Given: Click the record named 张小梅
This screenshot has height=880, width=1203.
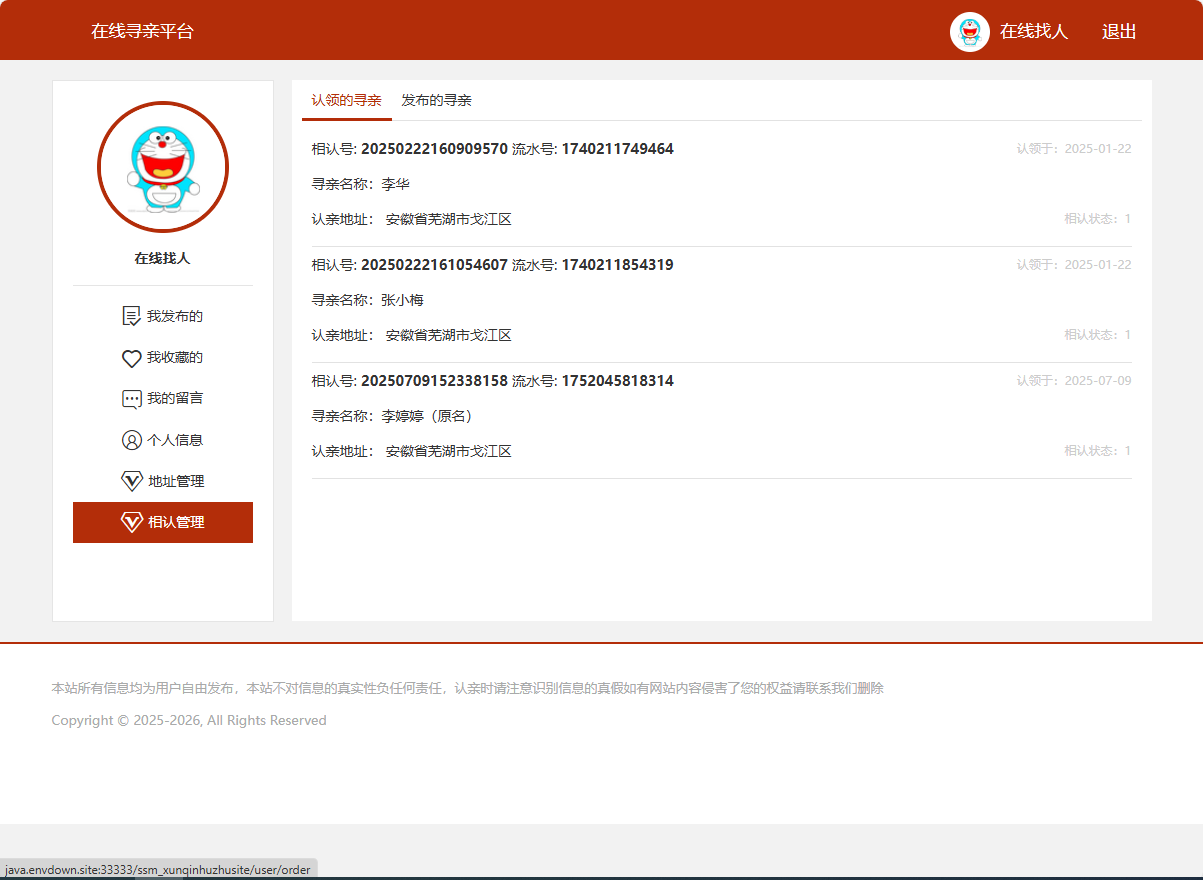Looking at the screenshot, I should 402,299.
